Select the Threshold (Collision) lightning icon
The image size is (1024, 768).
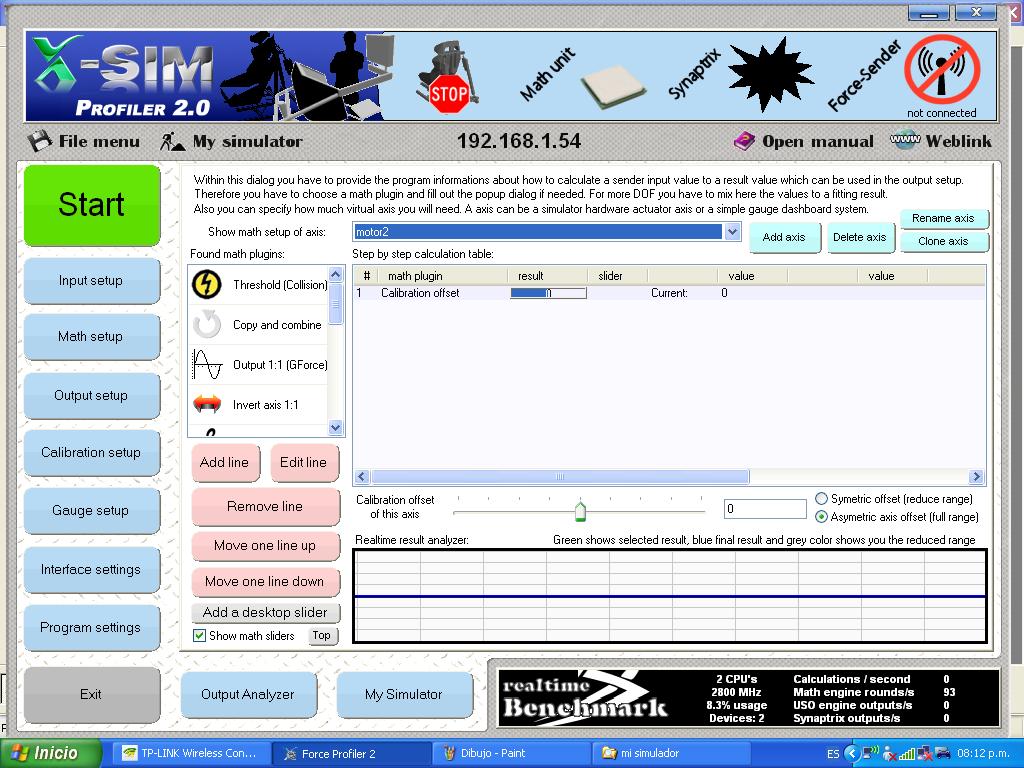pyautogui.click(x=207, y=285)
